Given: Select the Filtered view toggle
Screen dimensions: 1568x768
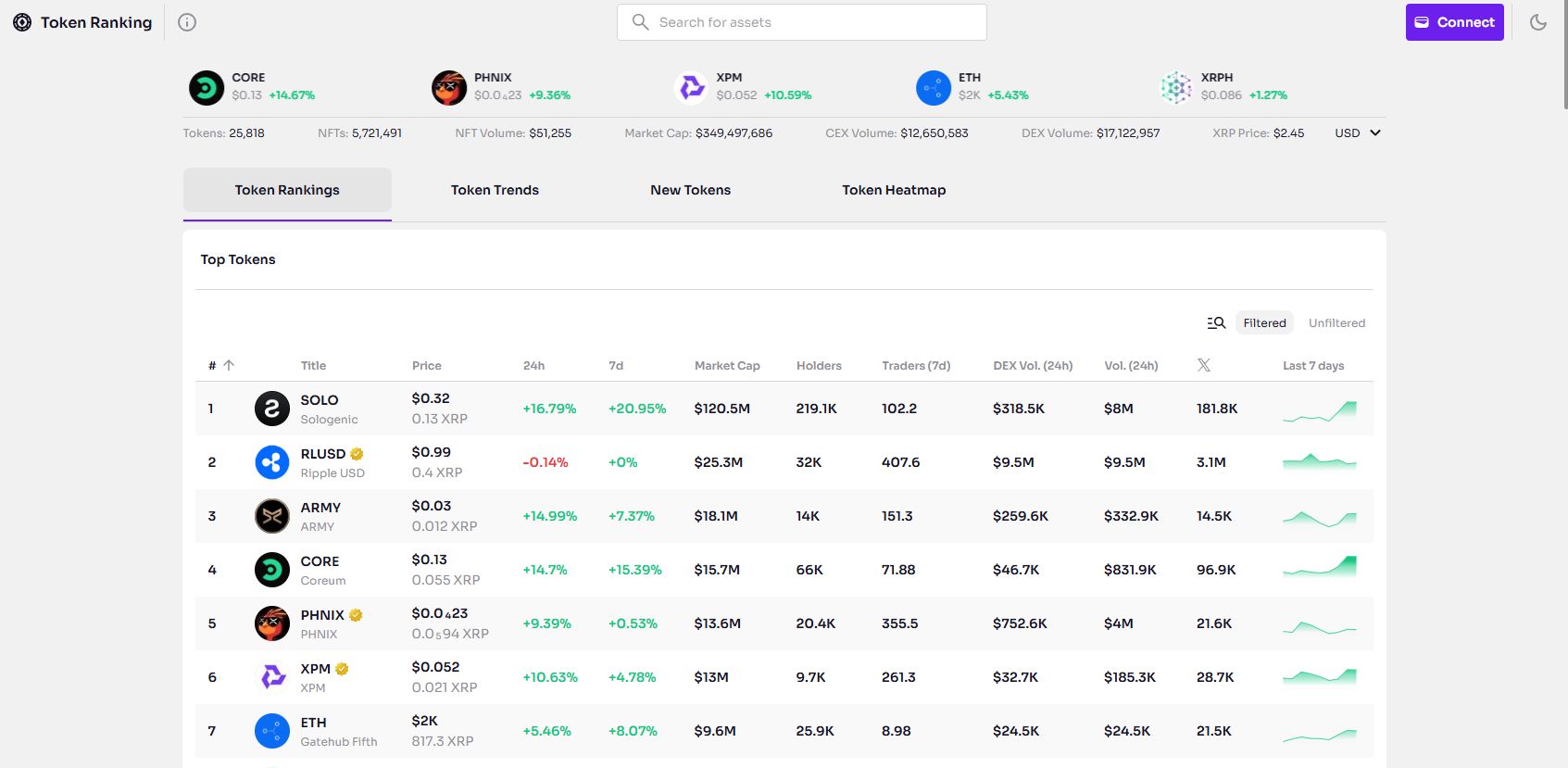Looking at the screenshot, I should pyautogui.click(x=1264, y=322).
